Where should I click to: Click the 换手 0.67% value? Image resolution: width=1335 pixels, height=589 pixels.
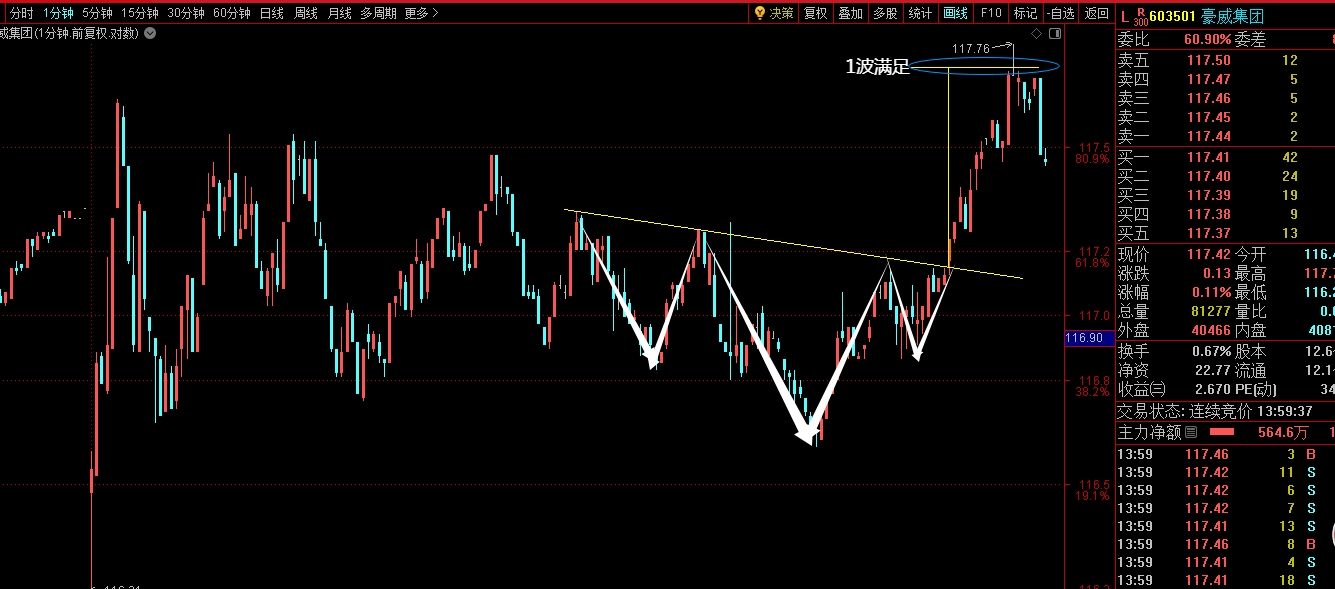coord(1209,351)
